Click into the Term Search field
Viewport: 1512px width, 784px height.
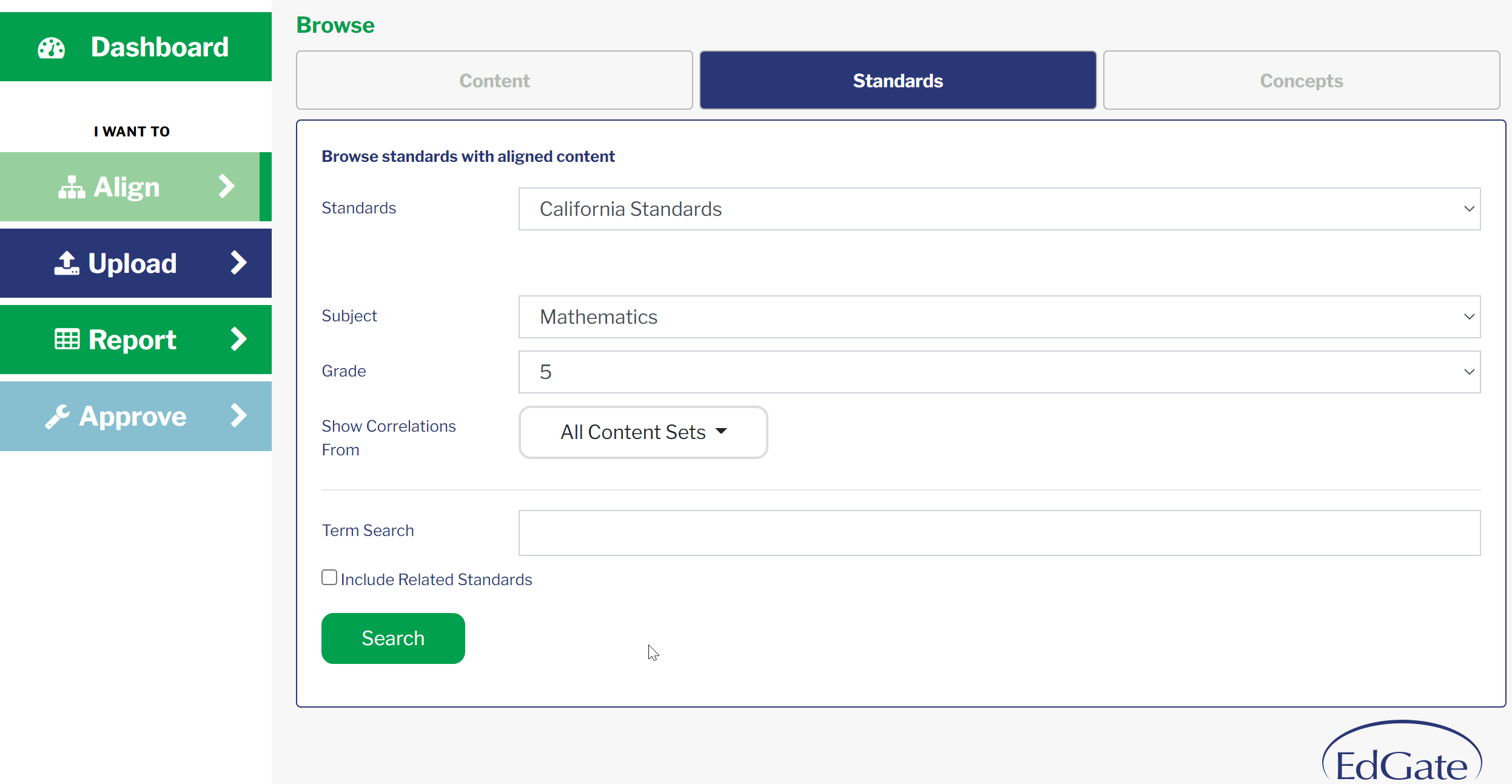click(x=1000, y=533)
